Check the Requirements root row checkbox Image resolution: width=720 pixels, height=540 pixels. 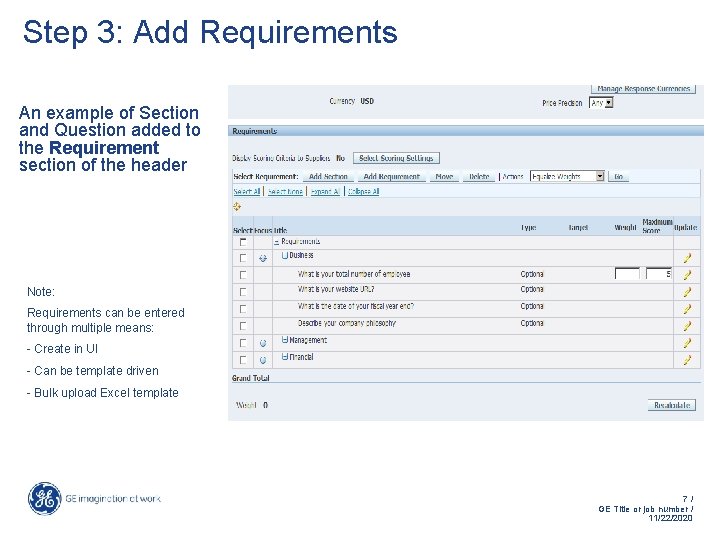(x=243, y=242)
